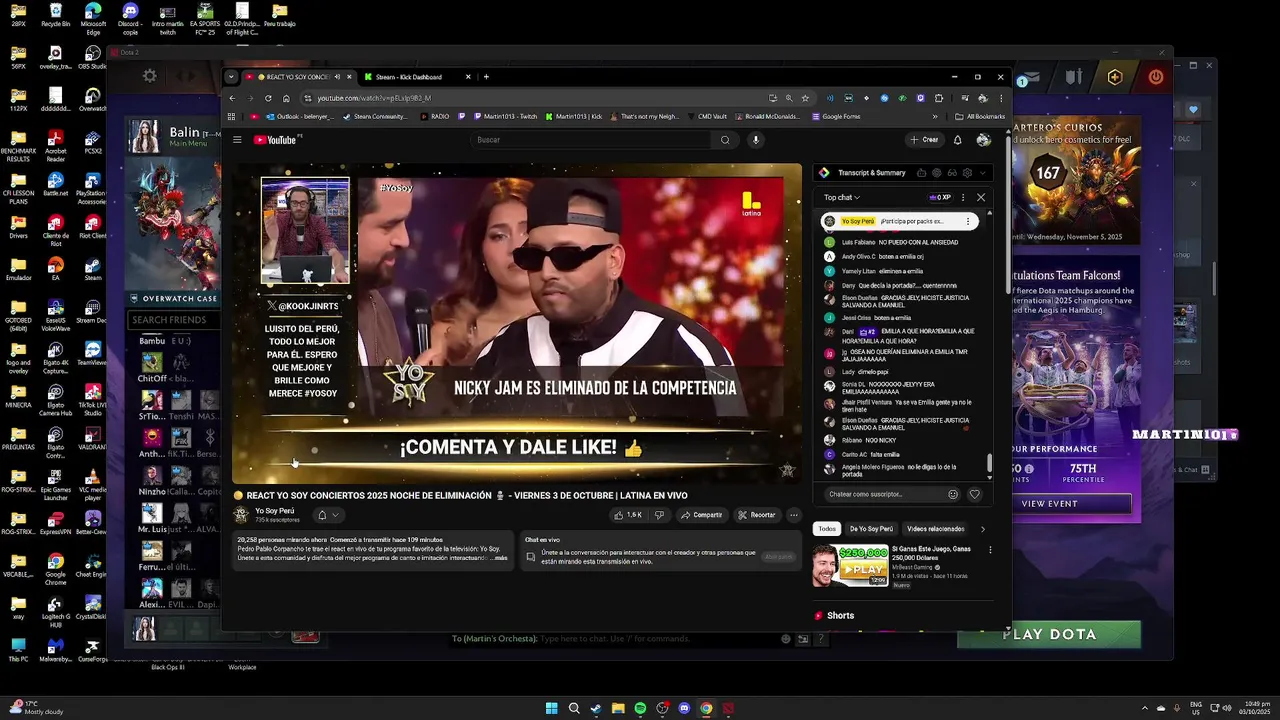Click the Crear button
Screen dimensions: 1280x720
924,140
